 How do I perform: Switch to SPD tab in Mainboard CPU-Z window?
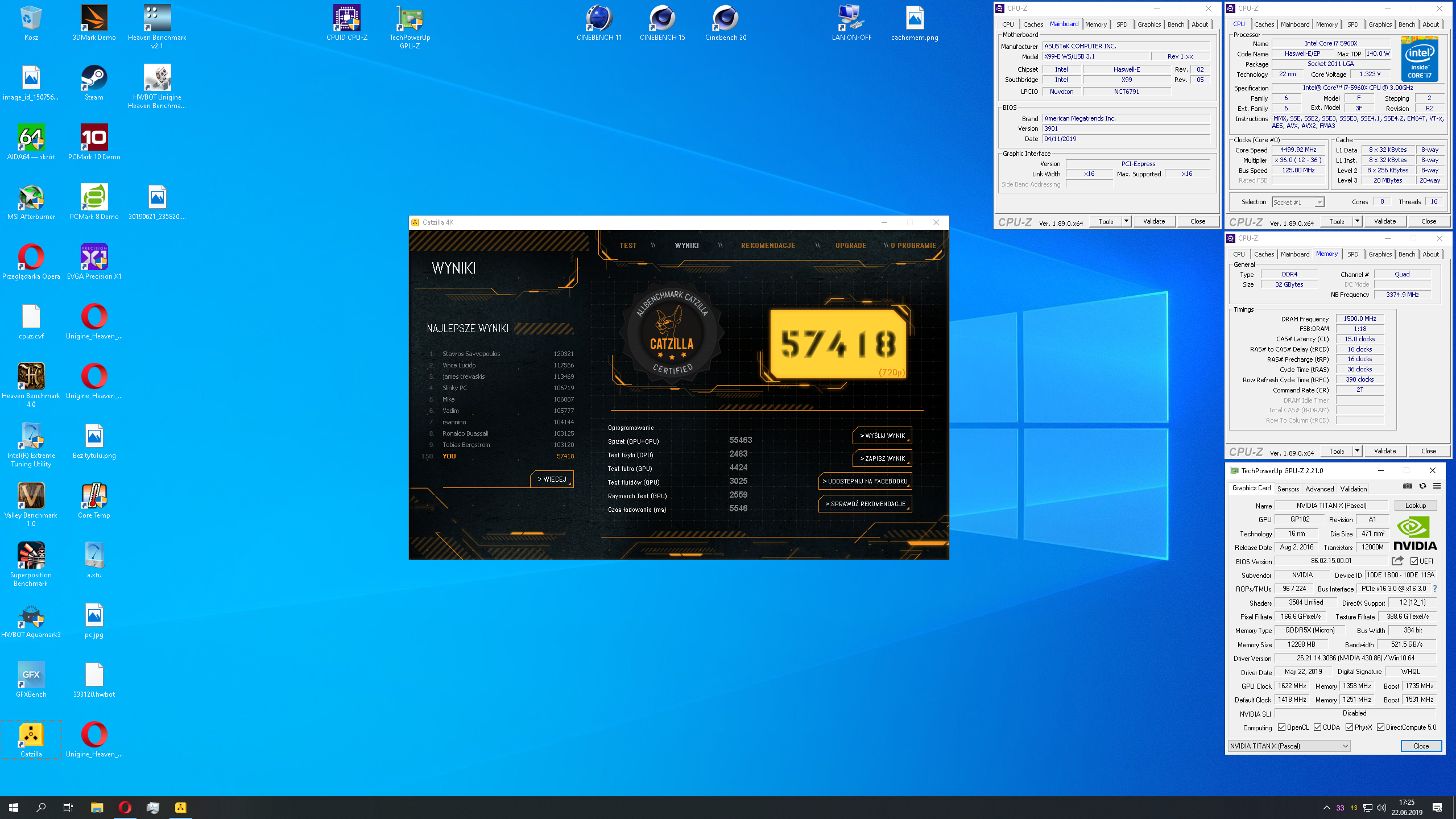(1122, 24)
